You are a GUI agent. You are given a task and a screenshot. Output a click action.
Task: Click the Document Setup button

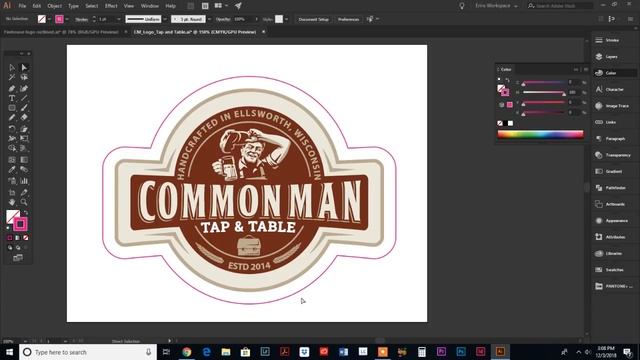[x=313, y=19]
